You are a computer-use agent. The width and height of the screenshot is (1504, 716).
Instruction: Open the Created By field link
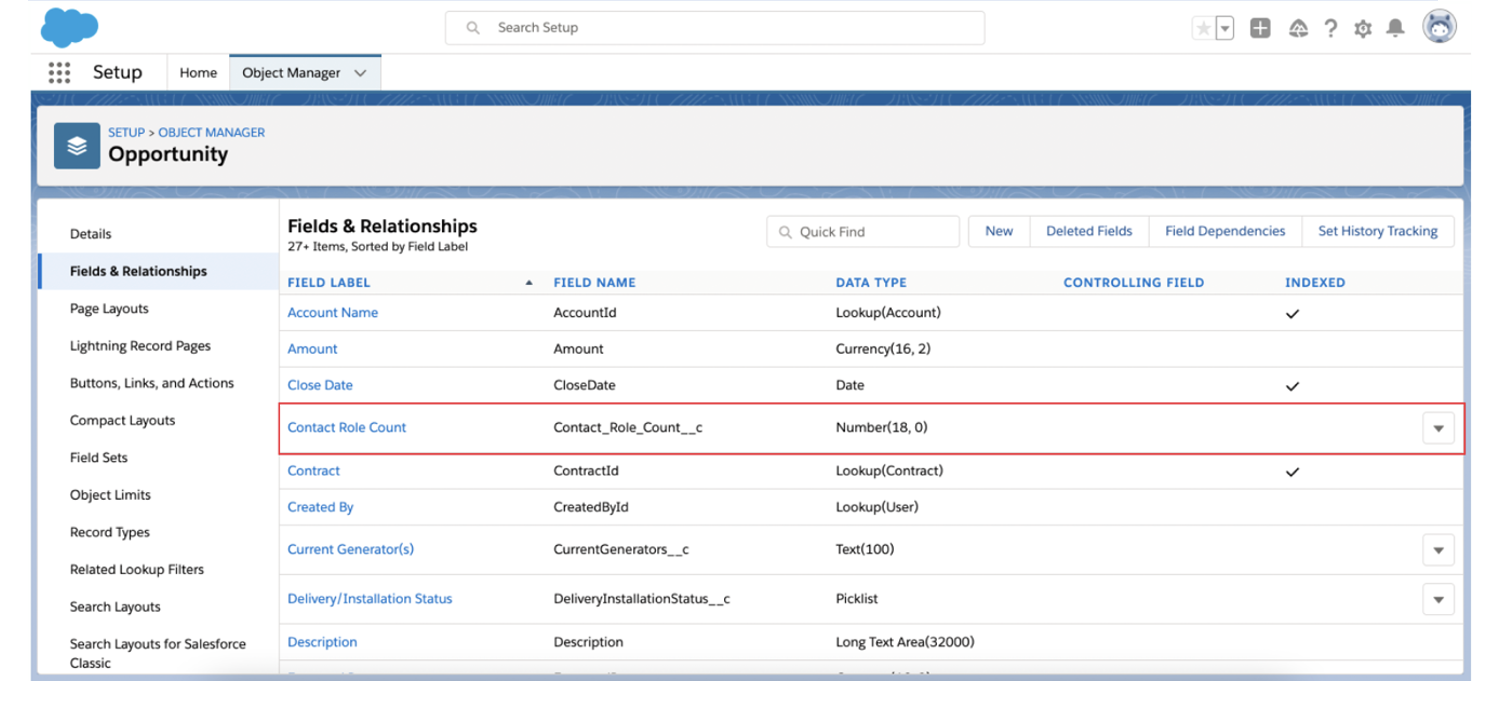pos(321,507)
